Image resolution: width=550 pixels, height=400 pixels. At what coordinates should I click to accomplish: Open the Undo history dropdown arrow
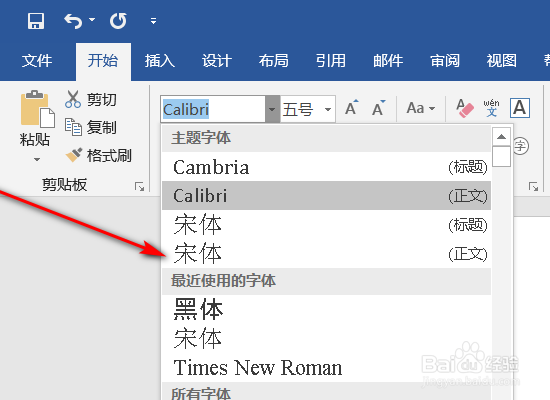92,20
